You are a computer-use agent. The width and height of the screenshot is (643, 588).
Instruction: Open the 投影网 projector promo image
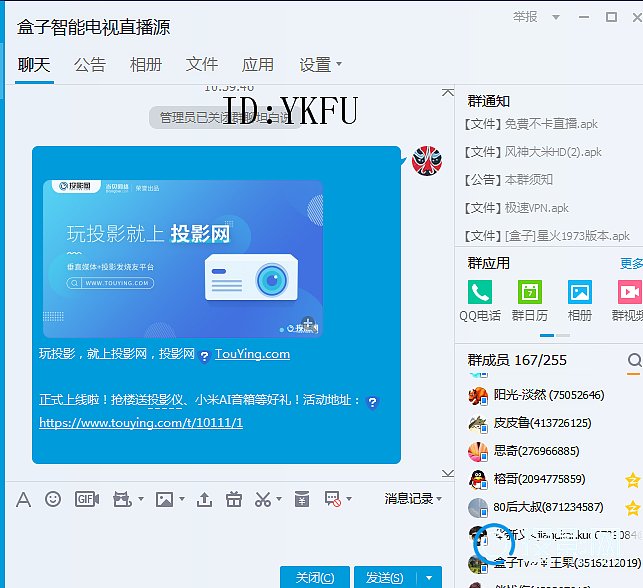[183, 259]
